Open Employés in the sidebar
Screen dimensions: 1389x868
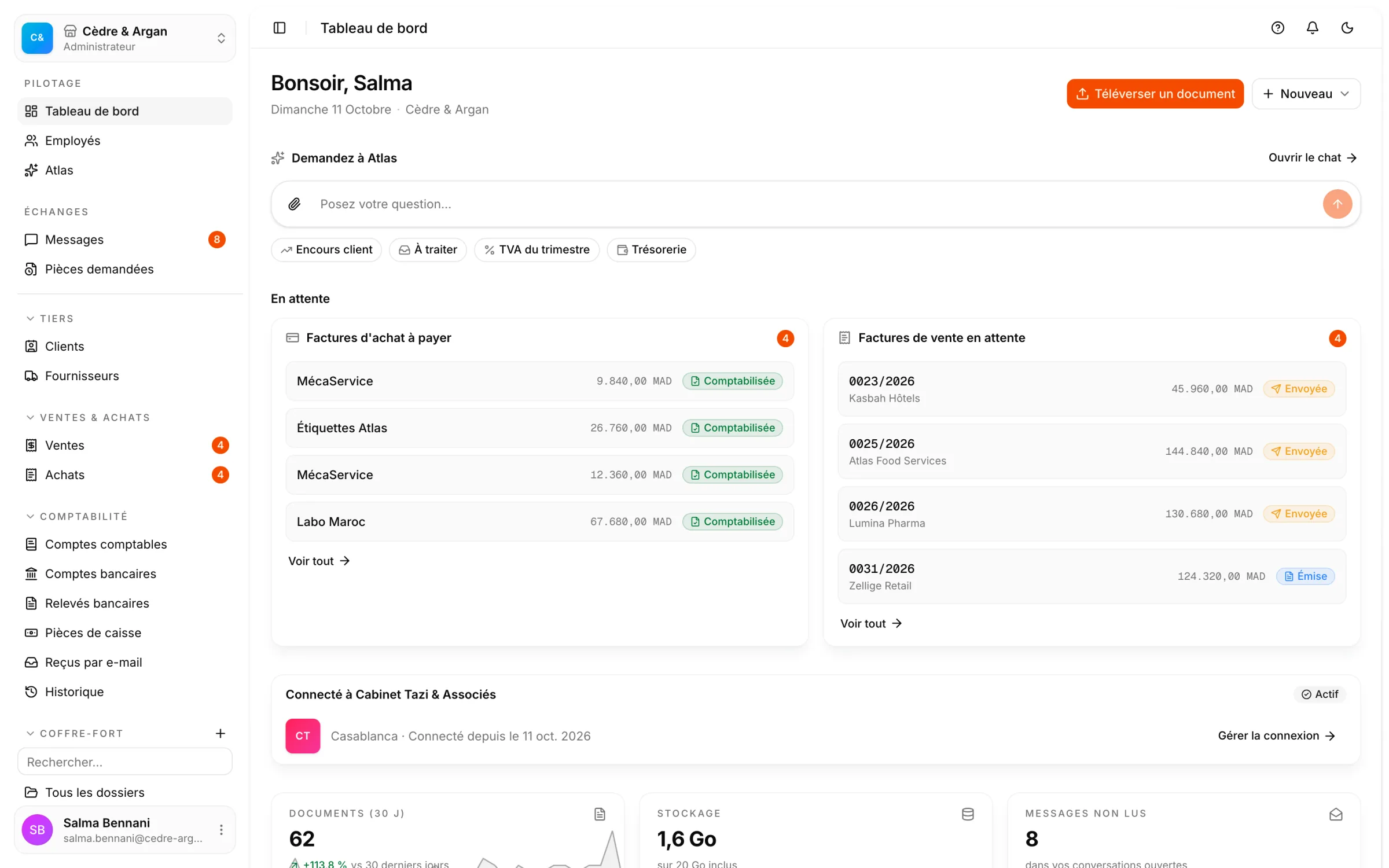pyautogui.click(x=125, y=141)
